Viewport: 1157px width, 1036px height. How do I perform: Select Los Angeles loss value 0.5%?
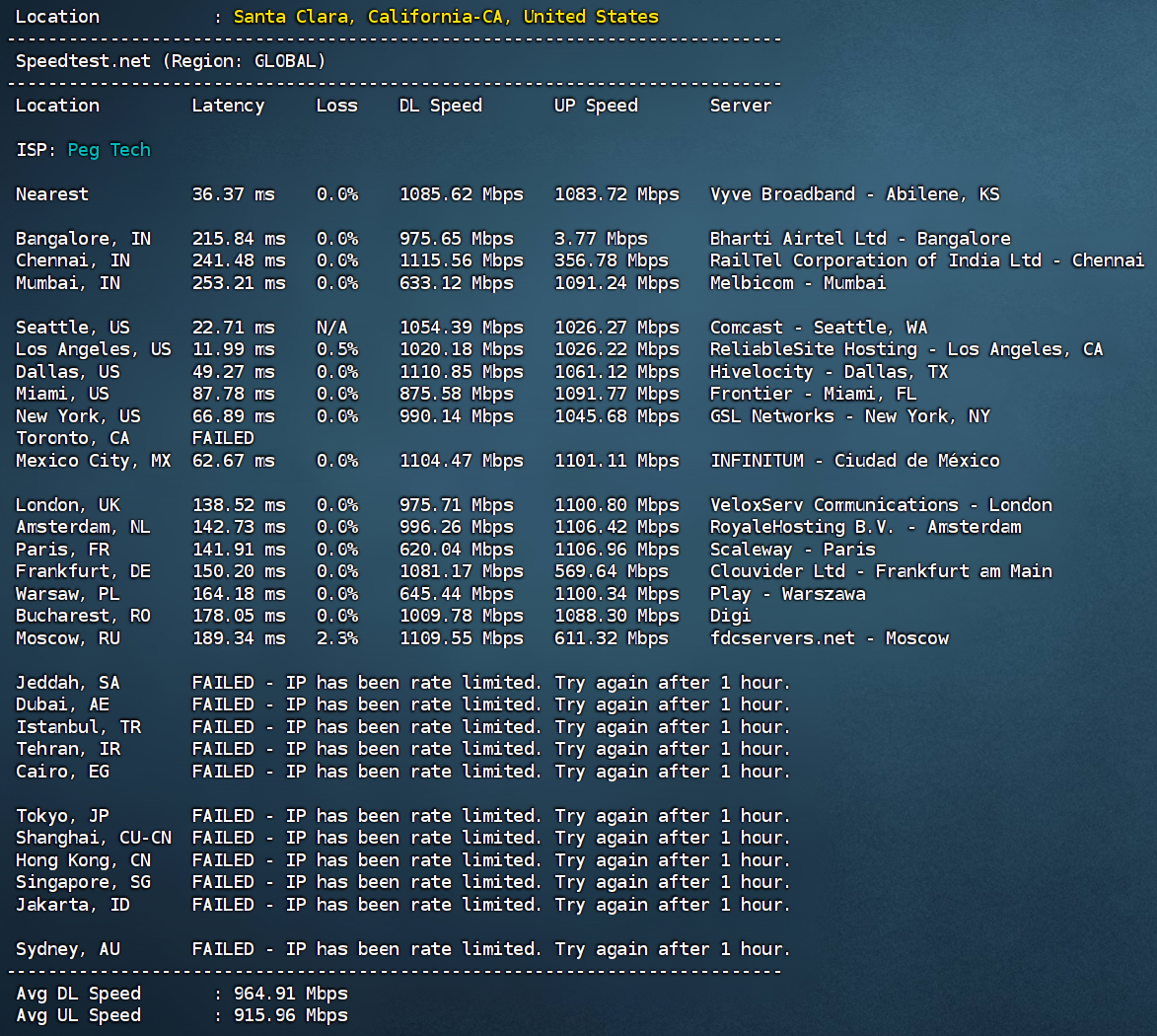(337, 349)
